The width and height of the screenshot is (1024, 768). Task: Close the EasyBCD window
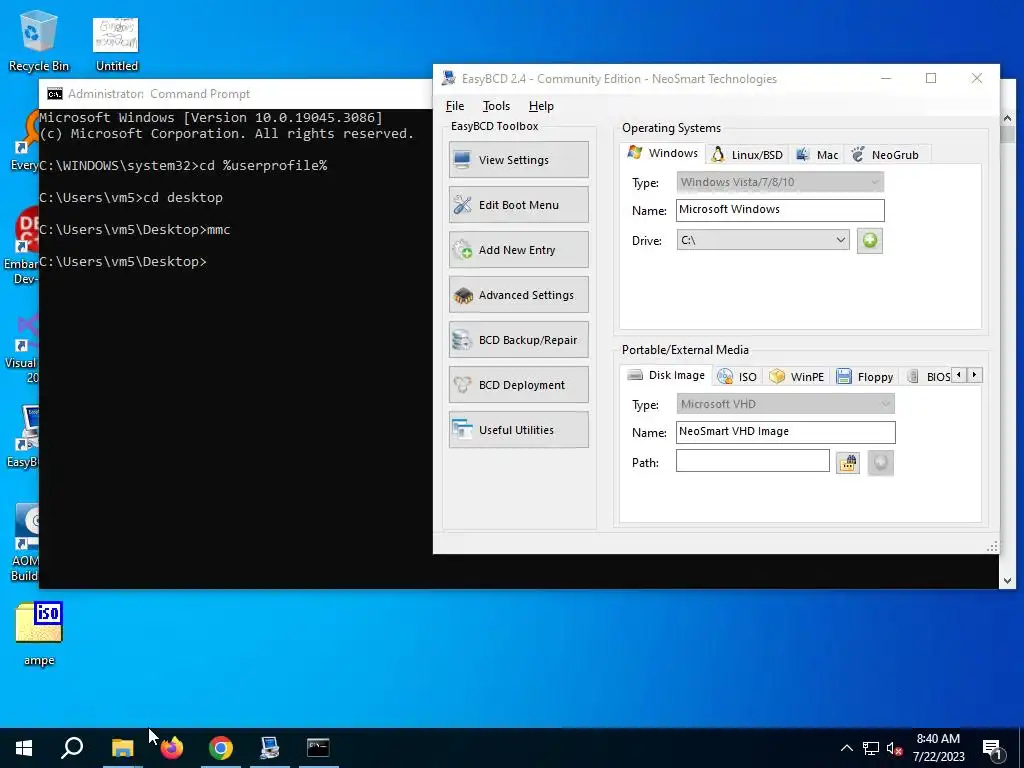977,78
